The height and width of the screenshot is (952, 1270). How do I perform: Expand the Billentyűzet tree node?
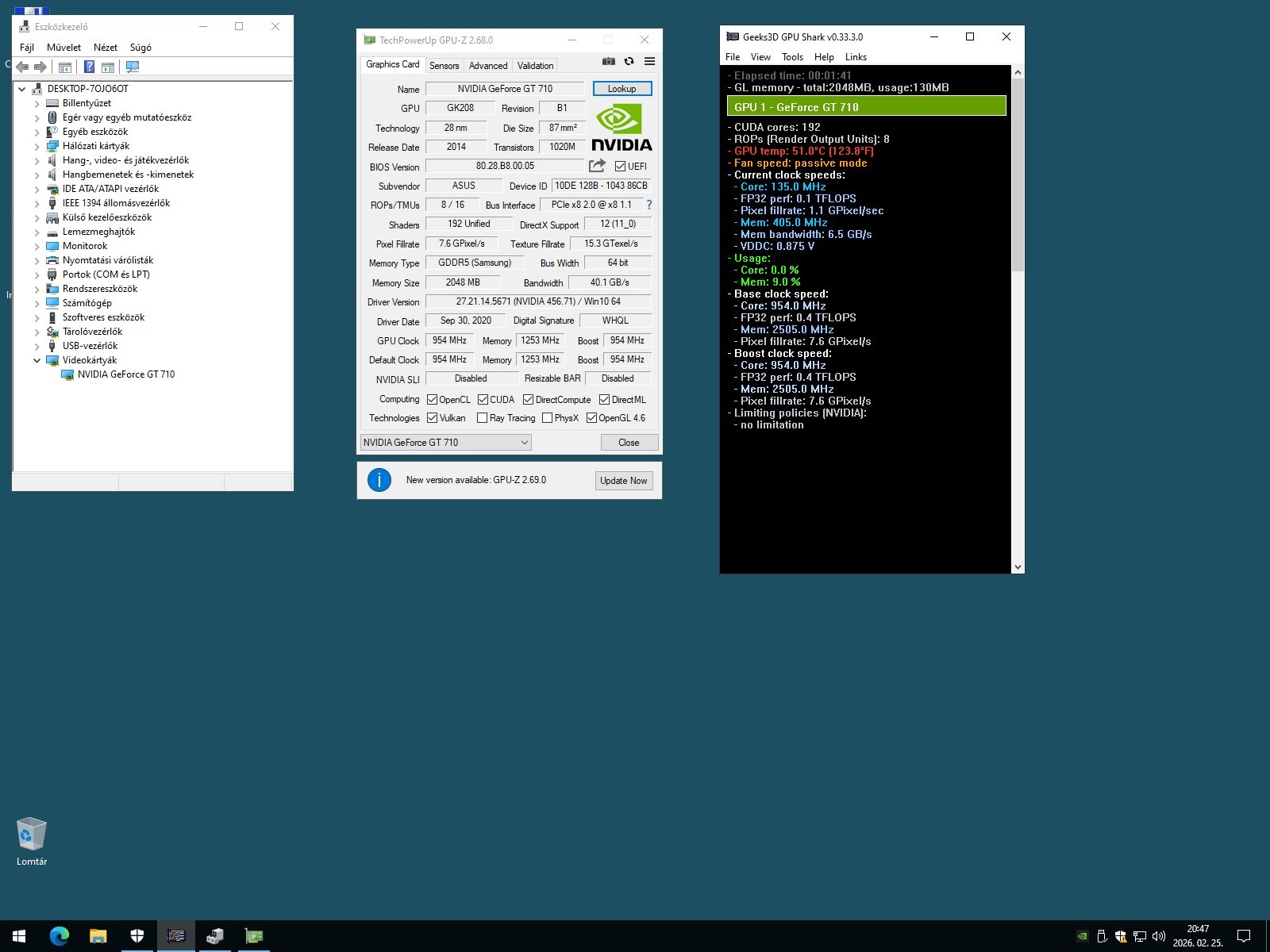pyautogui.click(x=37, y=103)
